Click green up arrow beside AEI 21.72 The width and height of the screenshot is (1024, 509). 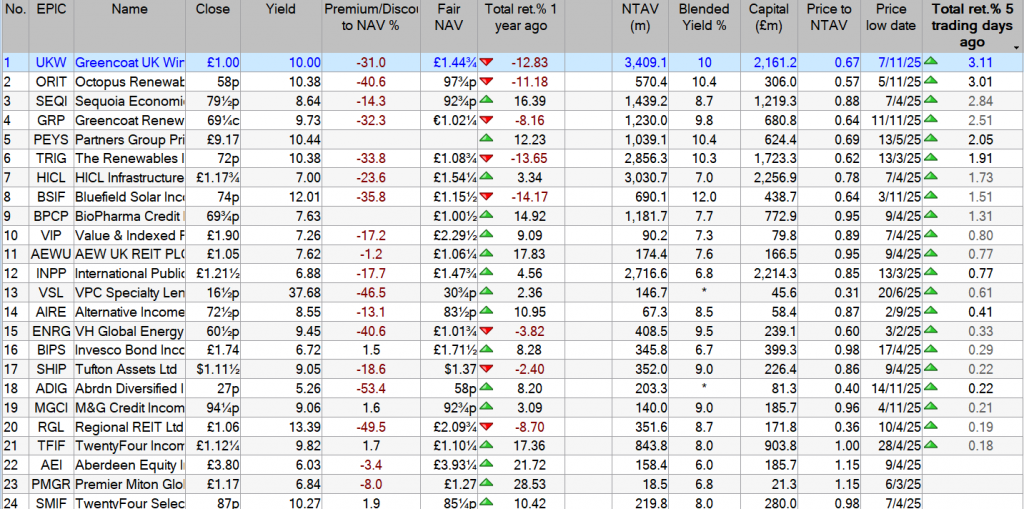[x=487, y=464]
